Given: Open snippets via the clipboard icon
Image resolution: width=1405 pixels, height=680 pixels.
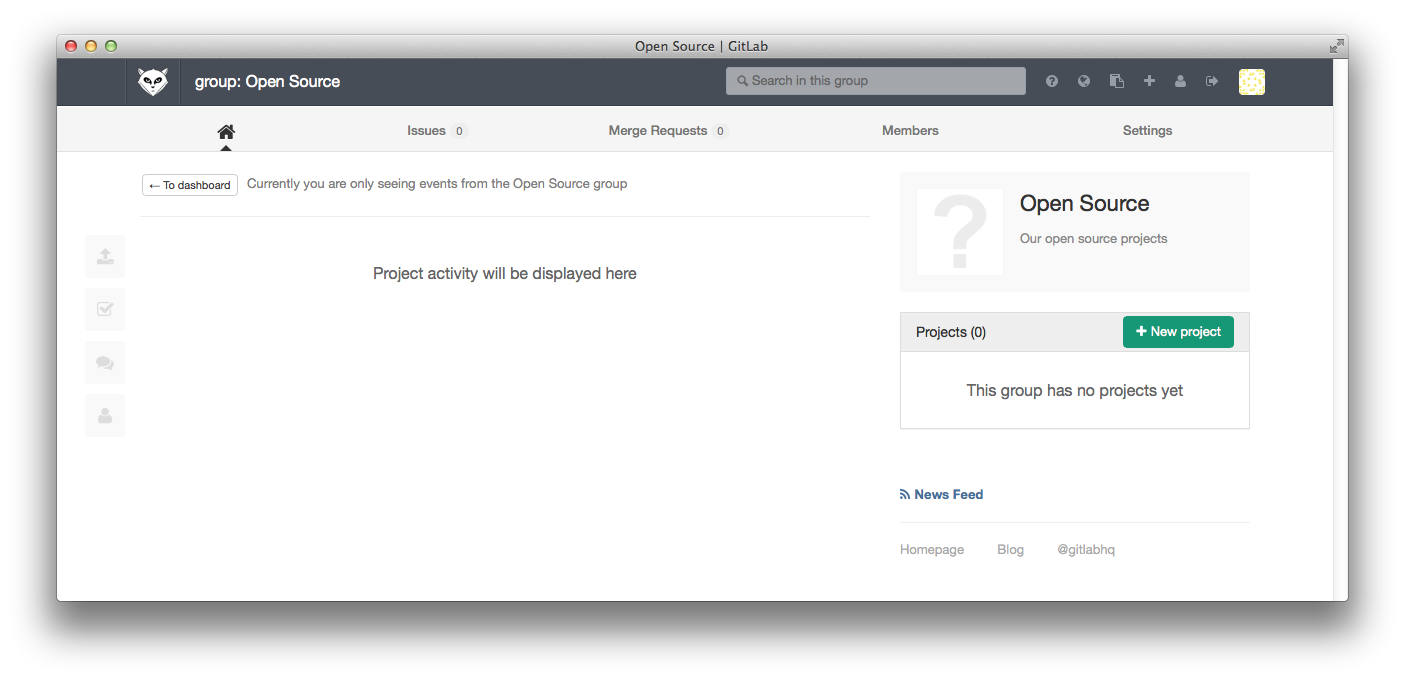Looking at the screenshot, I should (x=1117, y=81).
